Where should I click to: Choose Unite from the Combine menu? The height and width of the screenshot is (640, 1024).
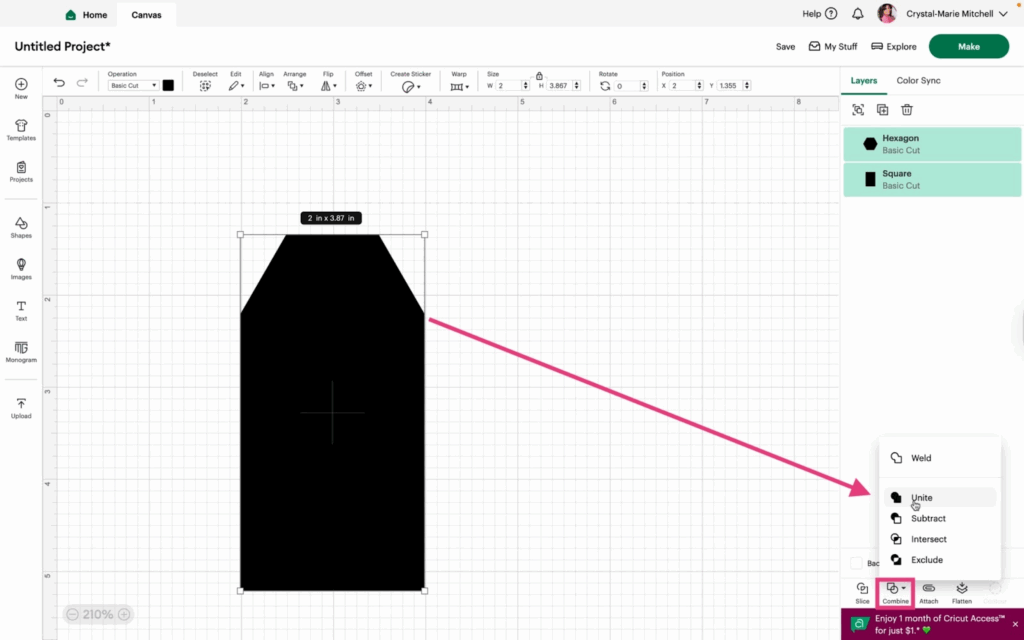click(x=940, y=498)
